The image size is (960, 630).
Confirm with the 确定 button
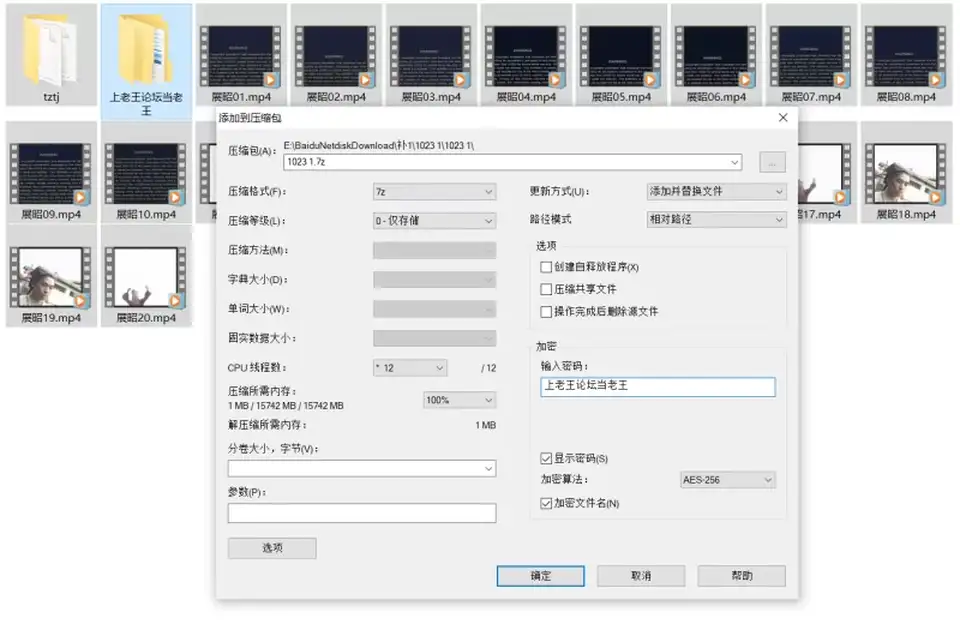click(x=541, y=576)
